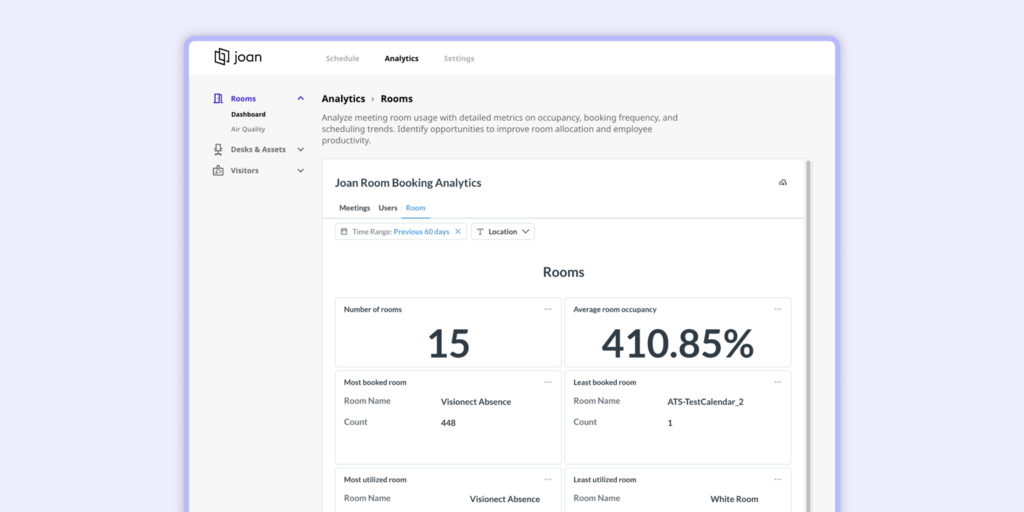Viewport: 1024px width, 512px height.
Task: Click the Visitors badge icon
Action: [218, 170]
